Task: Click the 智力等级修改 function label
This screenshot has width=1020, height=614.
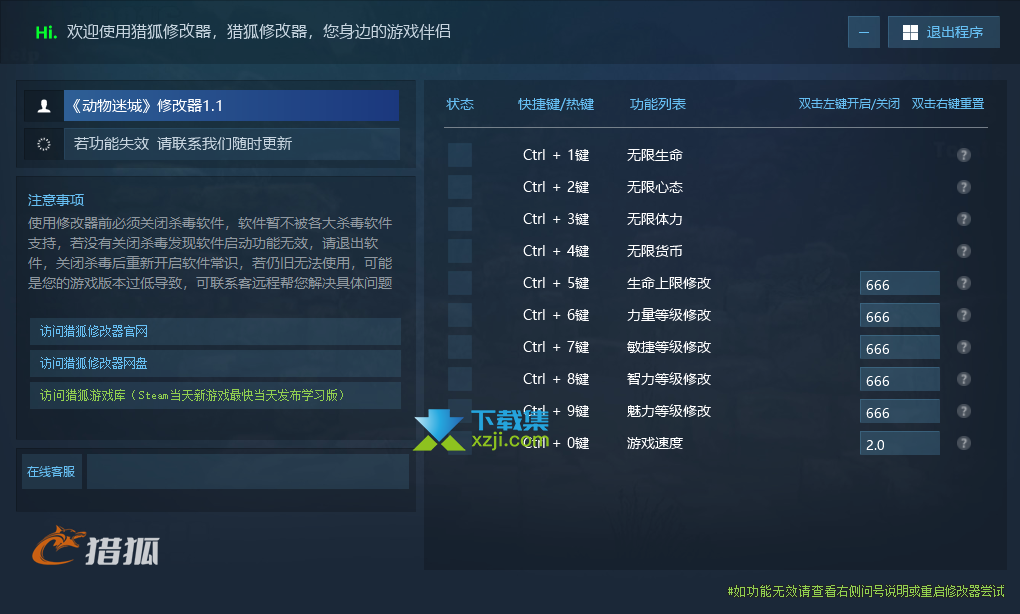Action: click(x=669, y=379)
